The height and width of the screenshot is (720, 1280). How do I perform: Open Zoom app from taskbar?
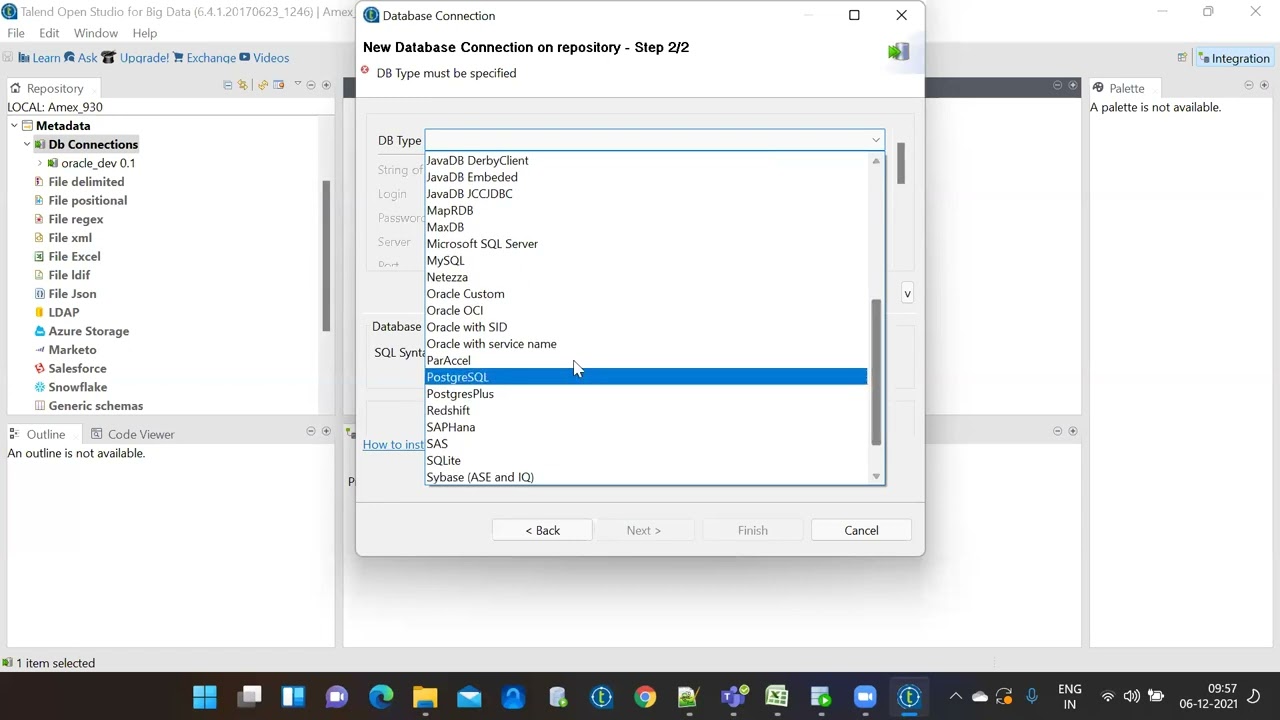865,696
